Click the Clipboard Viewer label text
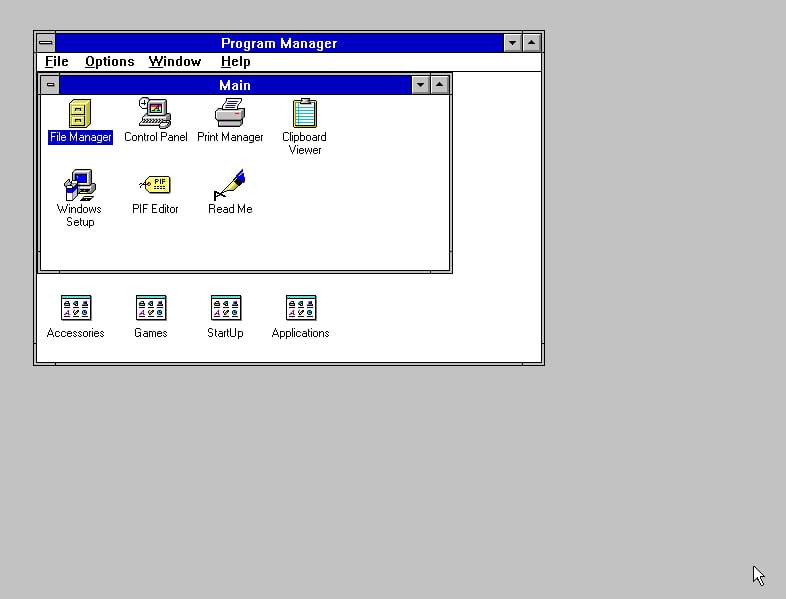 click(x=304, y=143)
